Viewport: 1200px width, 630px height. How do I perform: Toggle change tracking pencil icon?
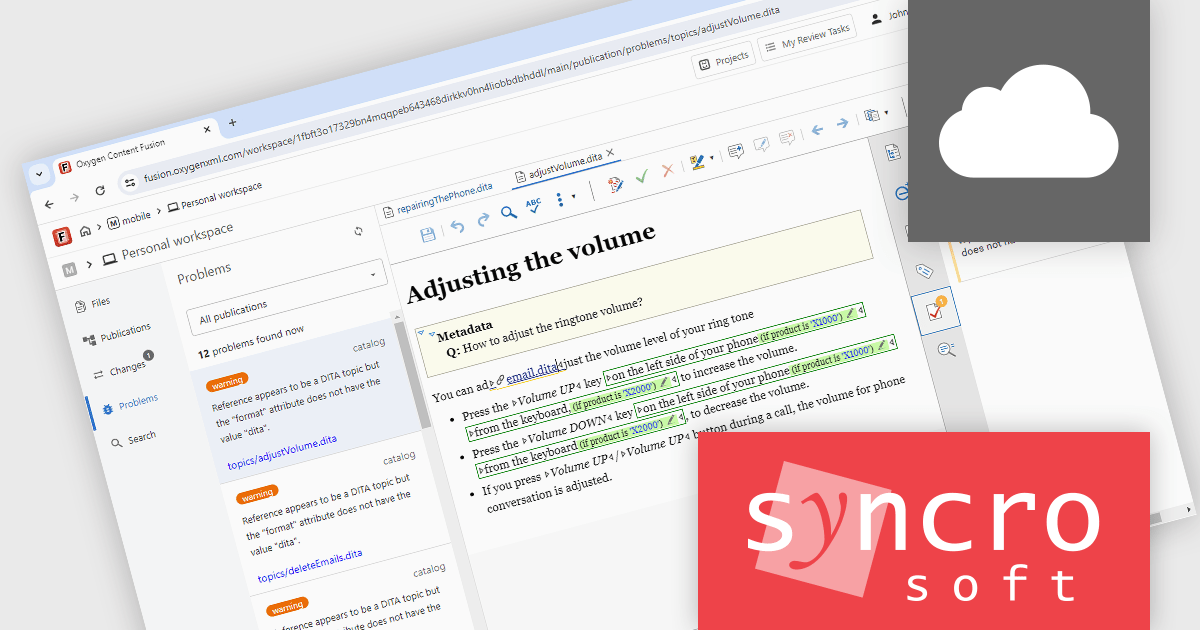616,183
